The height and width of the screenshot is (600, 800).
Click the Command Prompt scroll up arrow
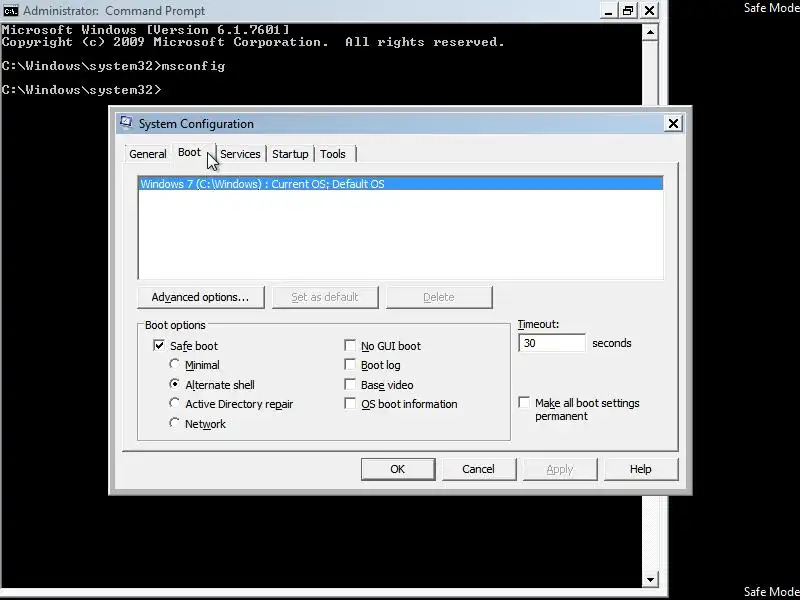[x=650, y=33]
